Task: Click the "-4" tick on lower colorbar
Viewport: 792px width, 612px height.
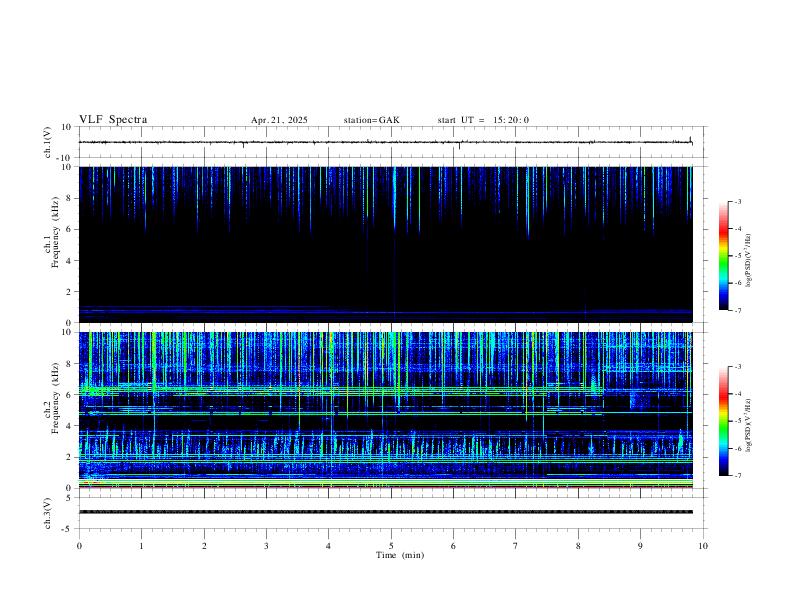Action: [737, 394]
